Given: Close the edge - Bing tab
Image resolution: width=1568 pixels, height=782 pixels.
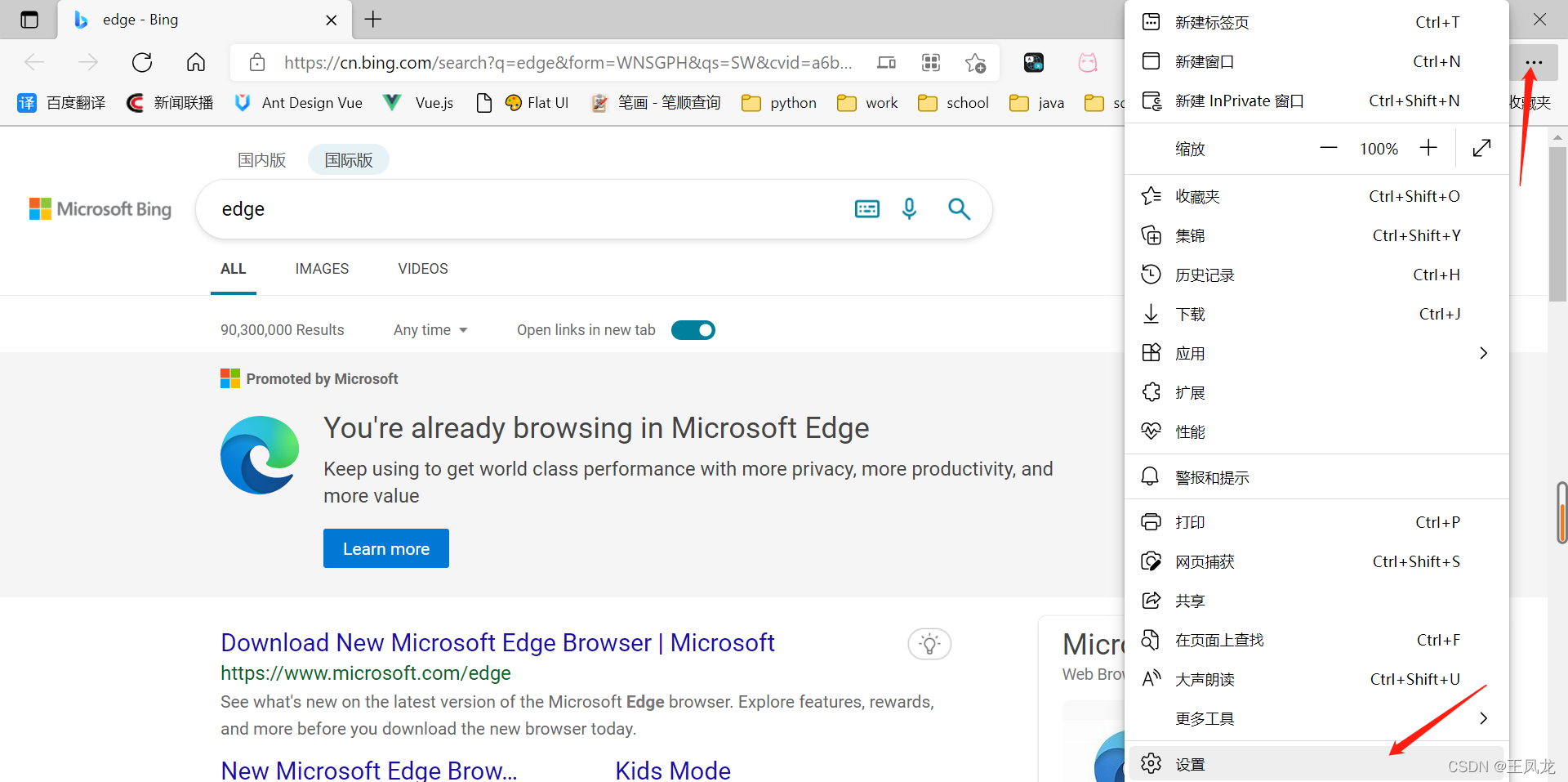Looking at the screenshot, I should [x=332, y=20].
